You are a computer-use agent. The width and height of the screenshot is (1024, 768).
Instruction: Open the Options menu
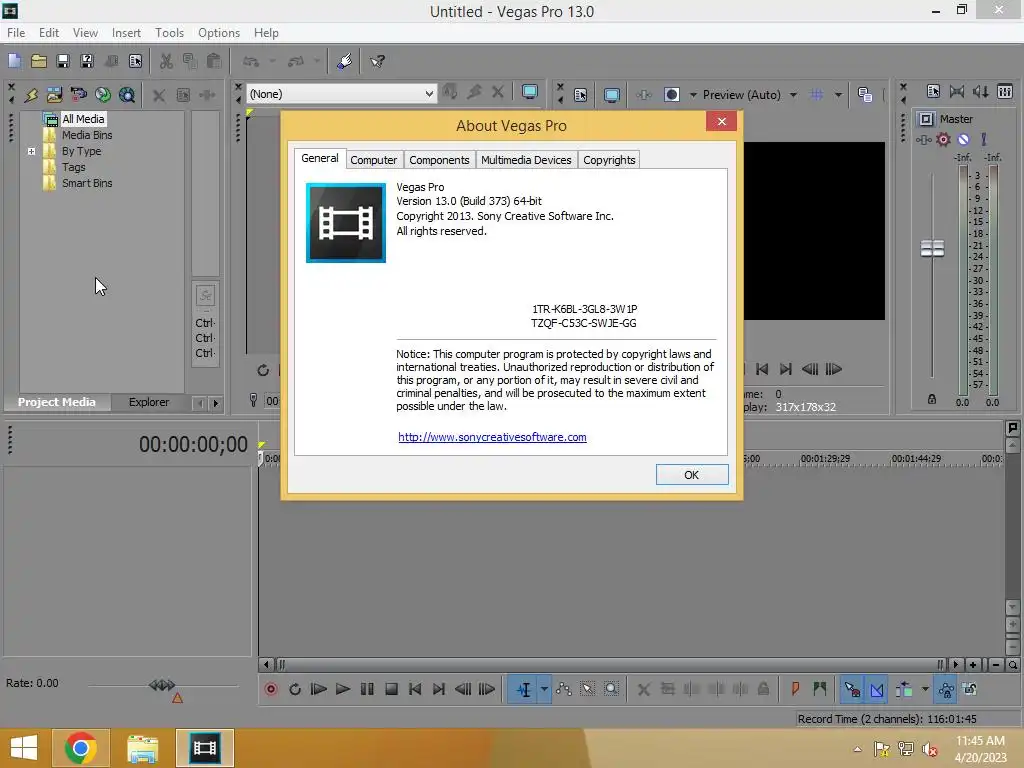(219, 33)
